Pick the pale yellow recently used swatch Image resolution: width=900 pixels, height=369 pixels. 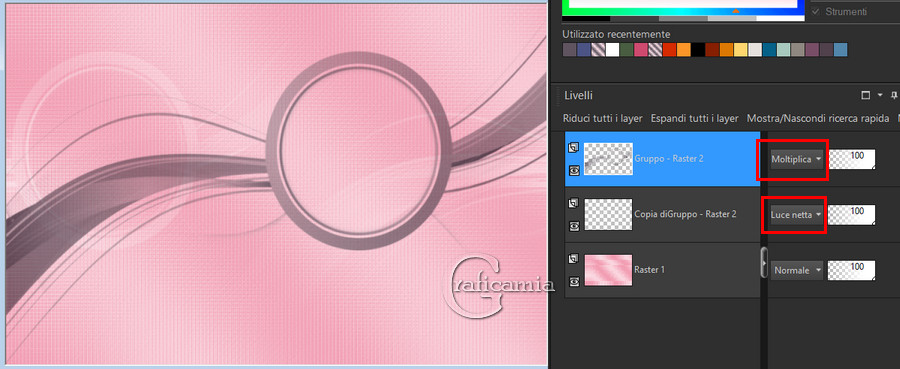click(x=740, y=50)
